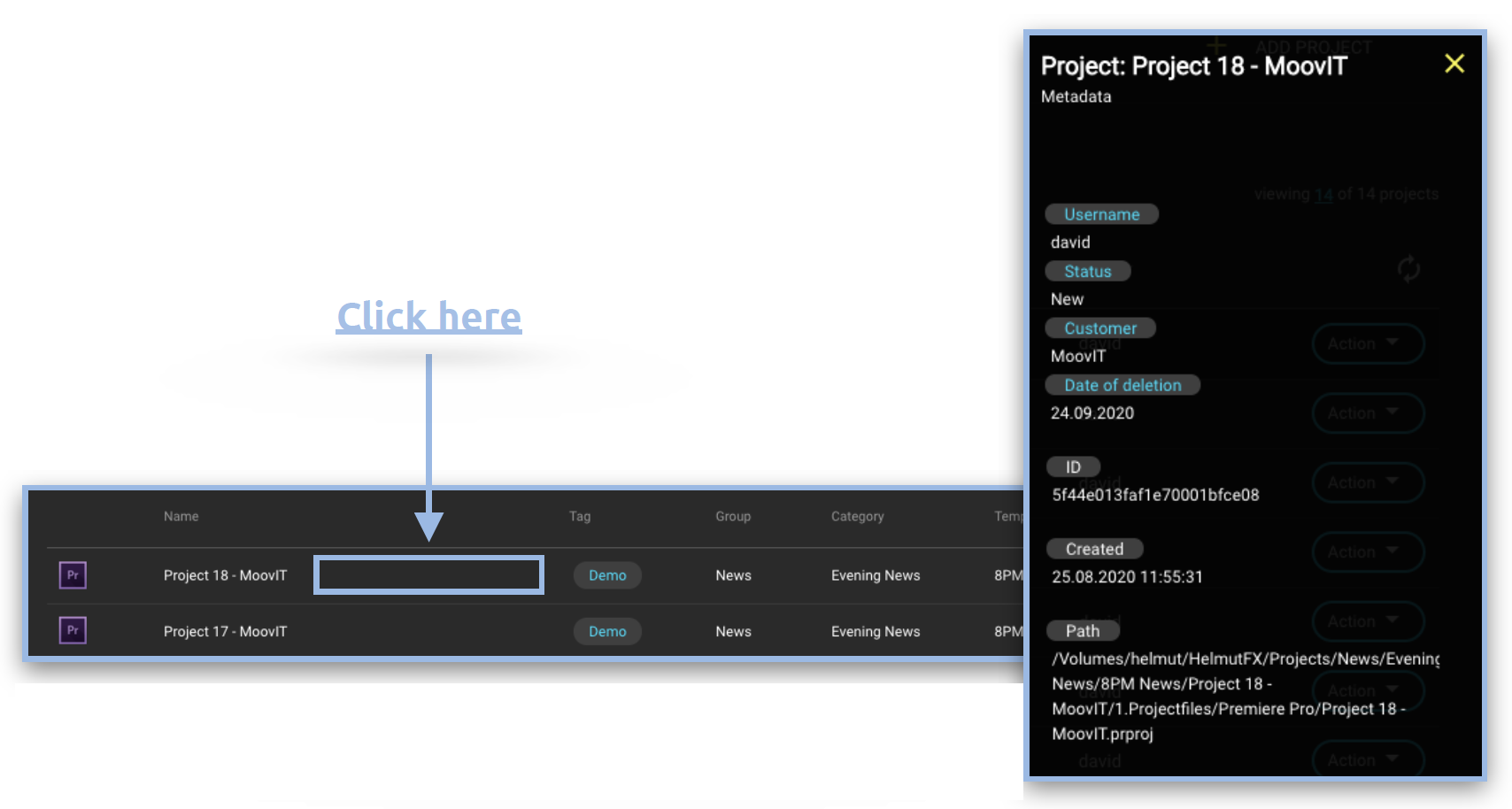Click the Tag column header

coord(580,516)
